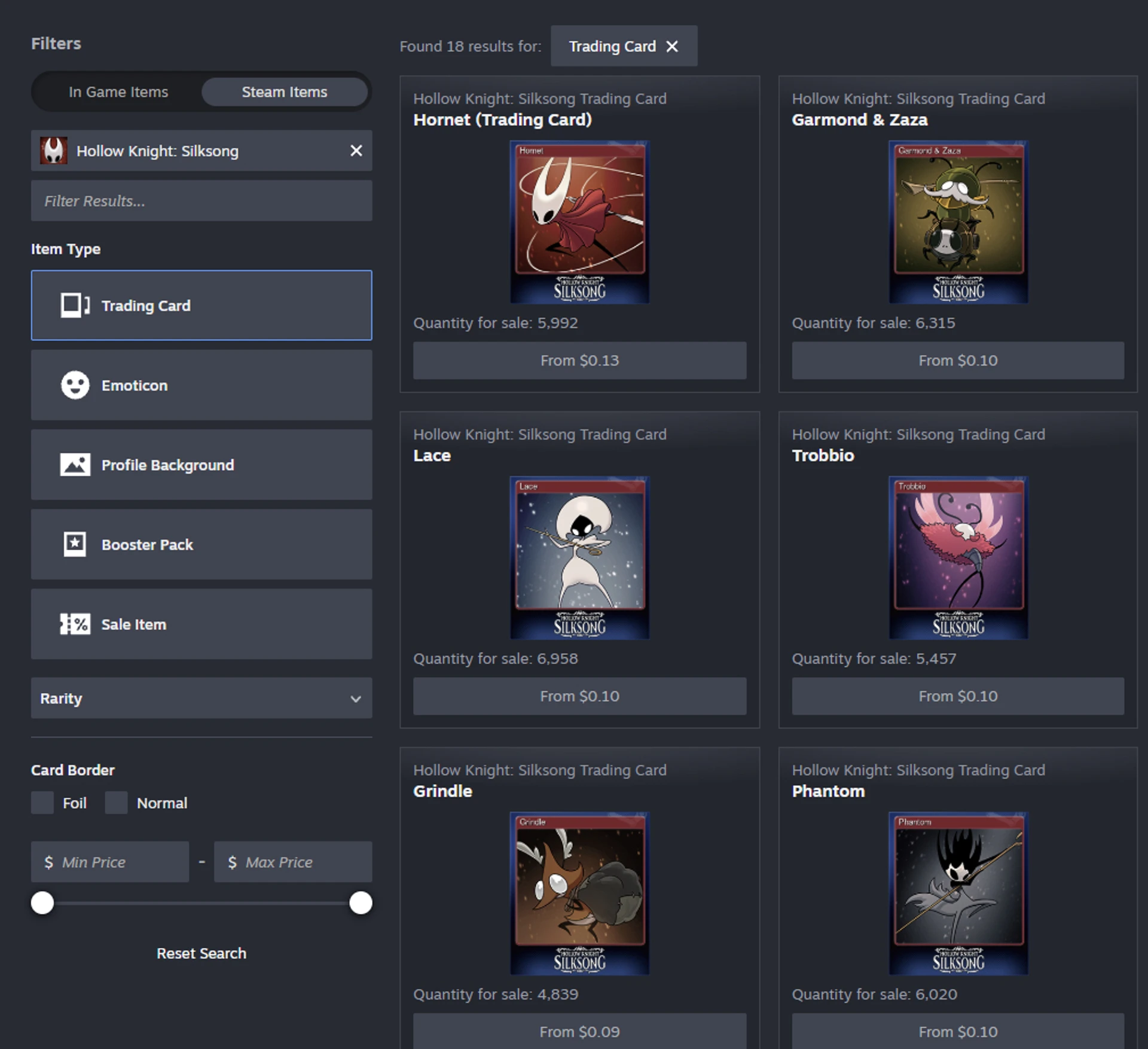Open the Phantom trading card image
The height and width of the screenshot is (1049, 1148).
point(958,893)
